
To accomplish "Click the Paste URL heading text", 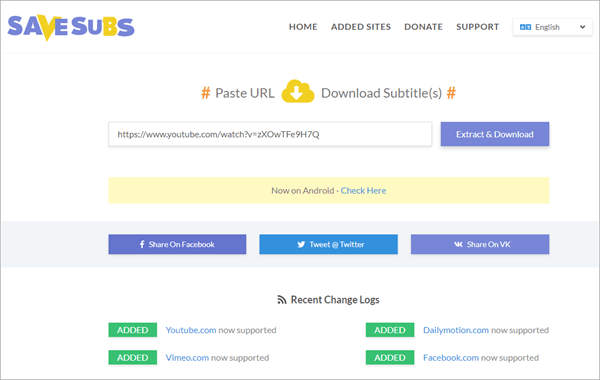I will [x=245, y=93].
